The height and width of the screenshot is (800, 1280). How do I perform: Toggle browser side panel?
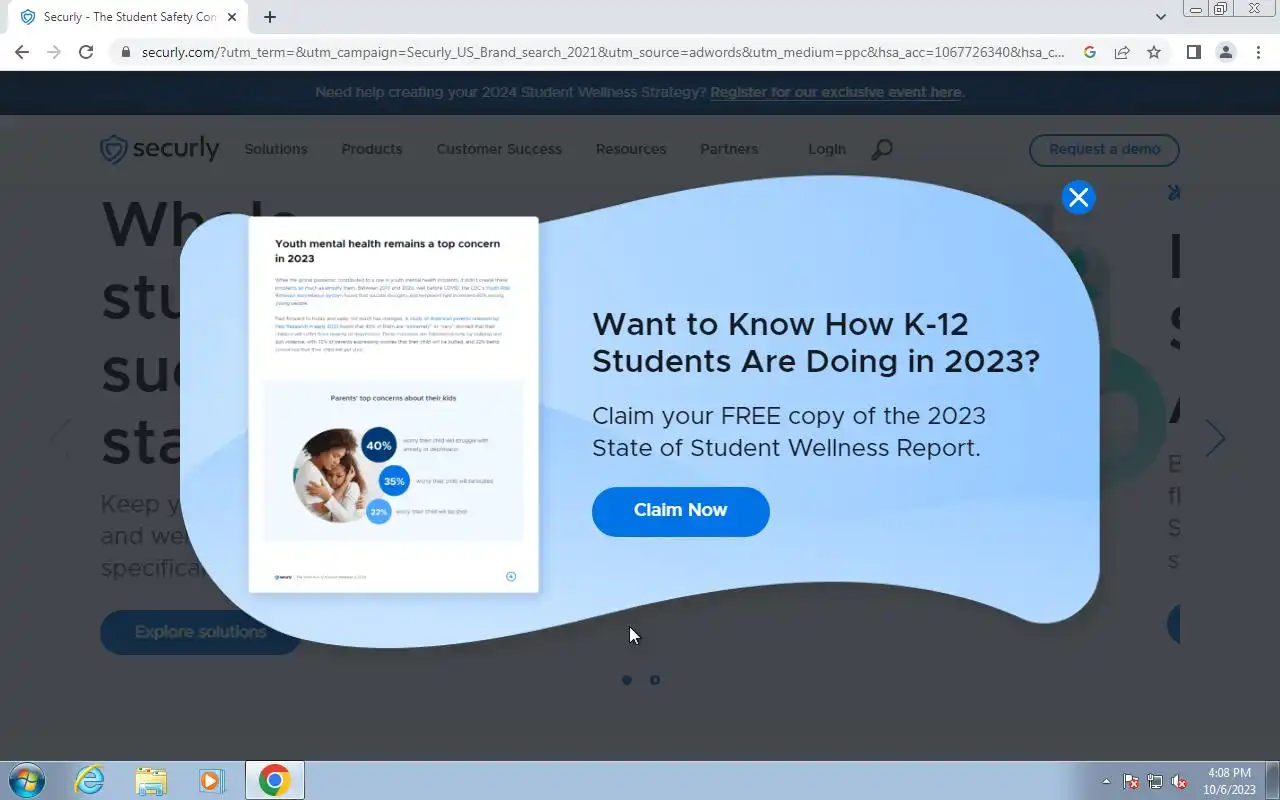point(1193,52)
